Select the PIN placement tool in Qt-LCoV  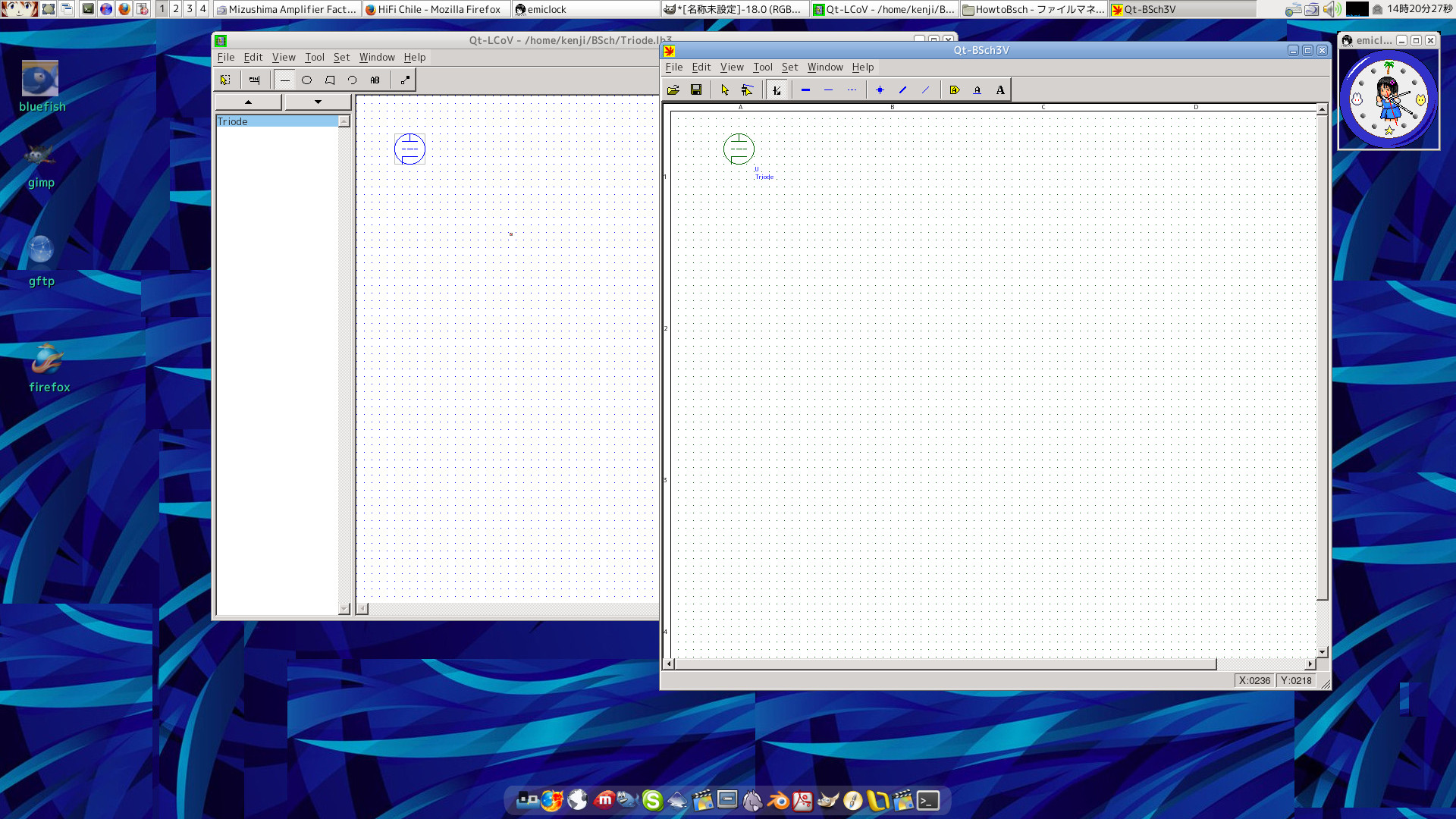point(255,80)
